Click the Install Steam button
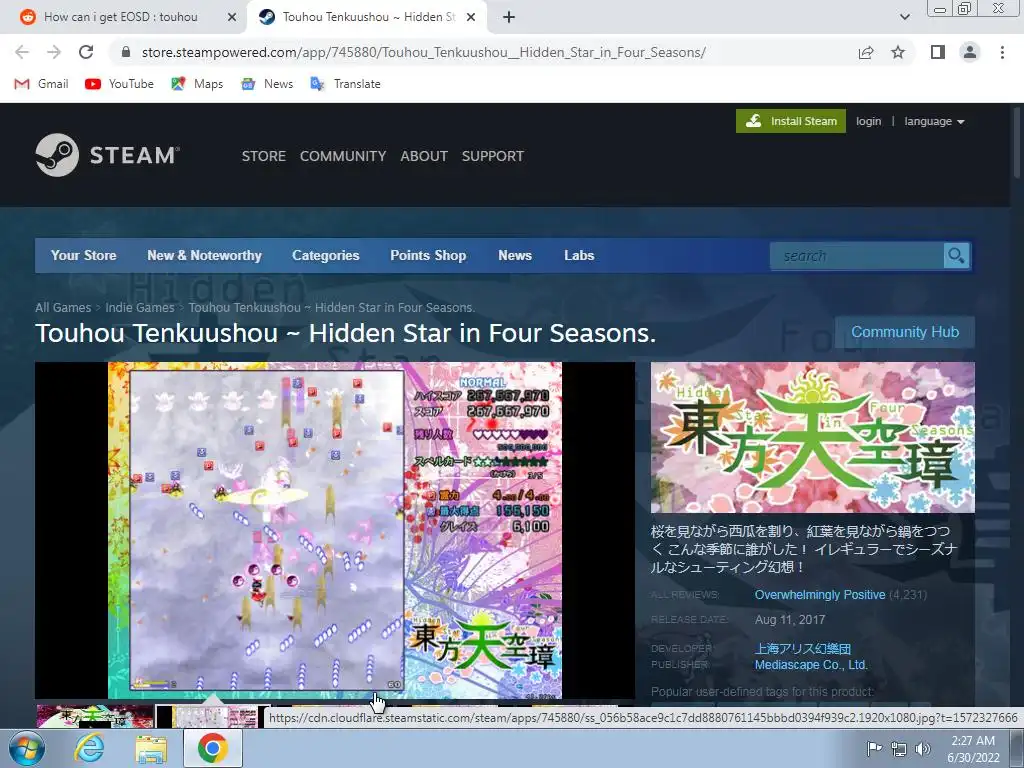 [791, 121]
